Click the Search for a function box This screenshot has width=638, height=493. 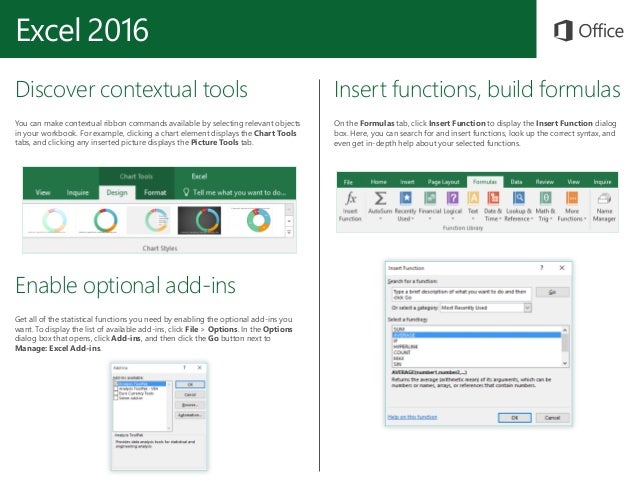(461, 294)
